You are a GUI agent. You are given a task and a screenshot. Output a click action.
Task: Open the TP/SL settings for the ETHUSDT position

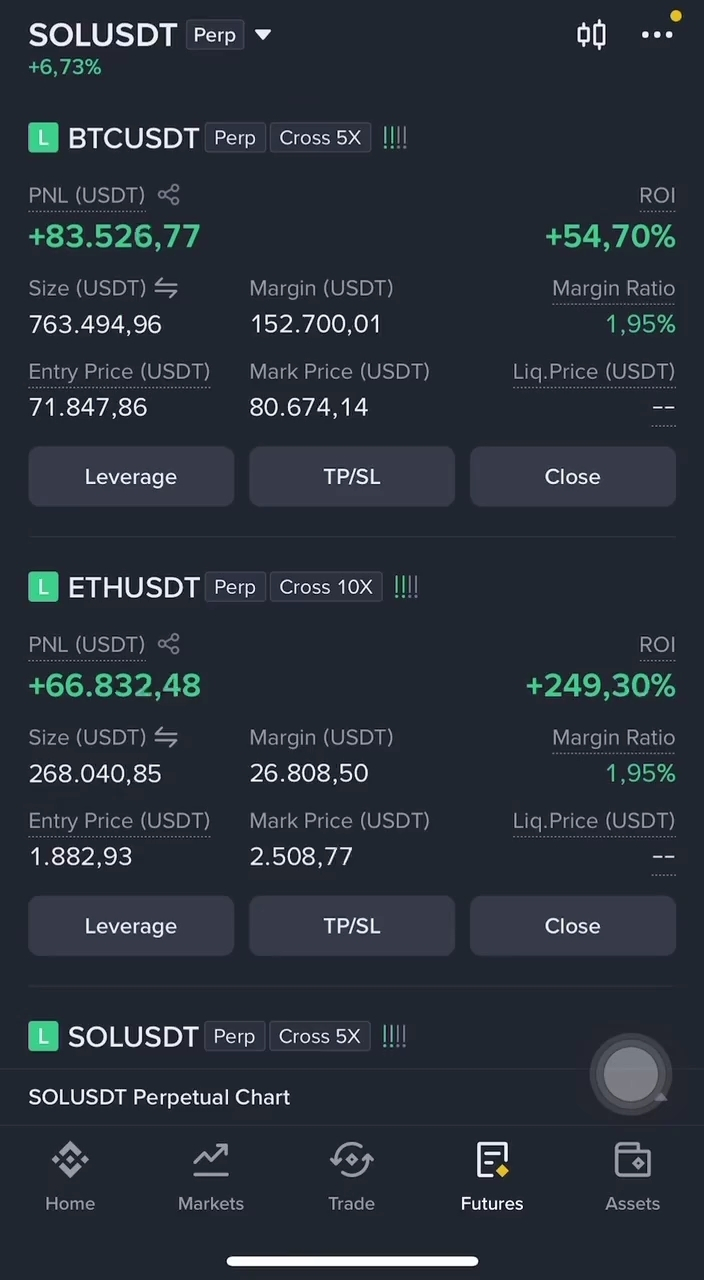[352, 926]
